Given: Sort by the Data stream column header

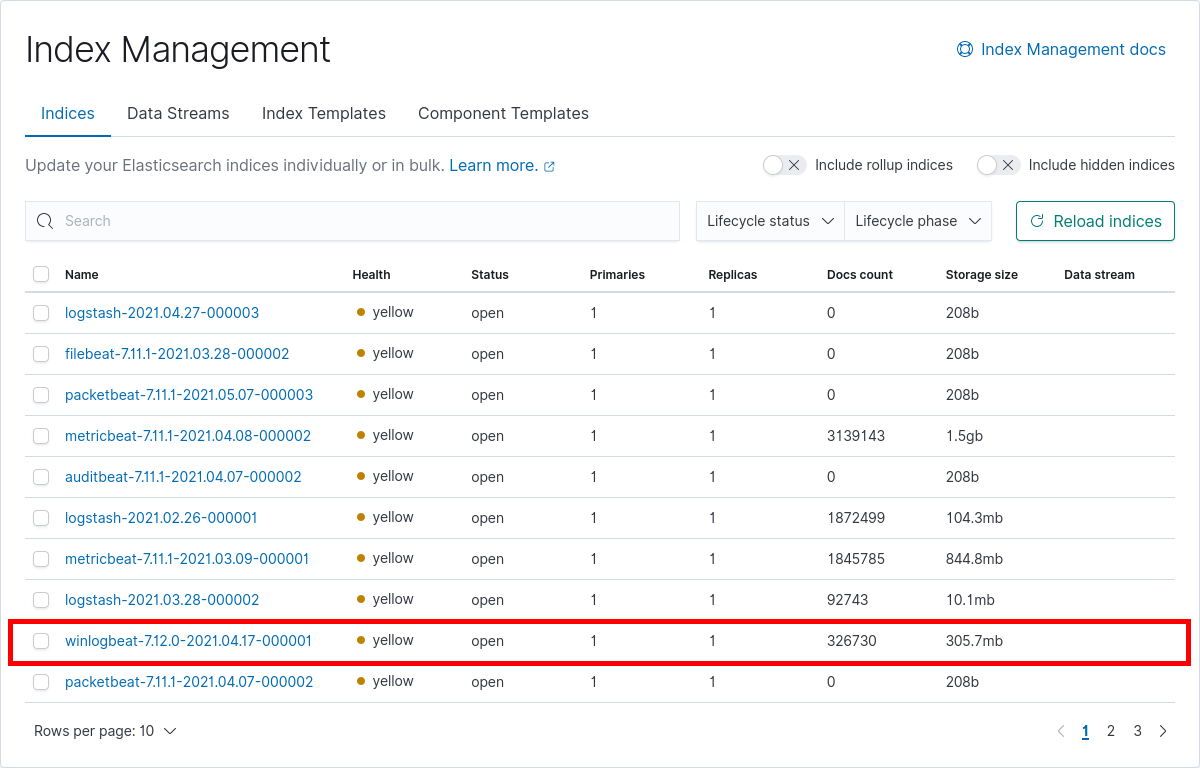Looking at the screenshot, I should [1099, 275].
